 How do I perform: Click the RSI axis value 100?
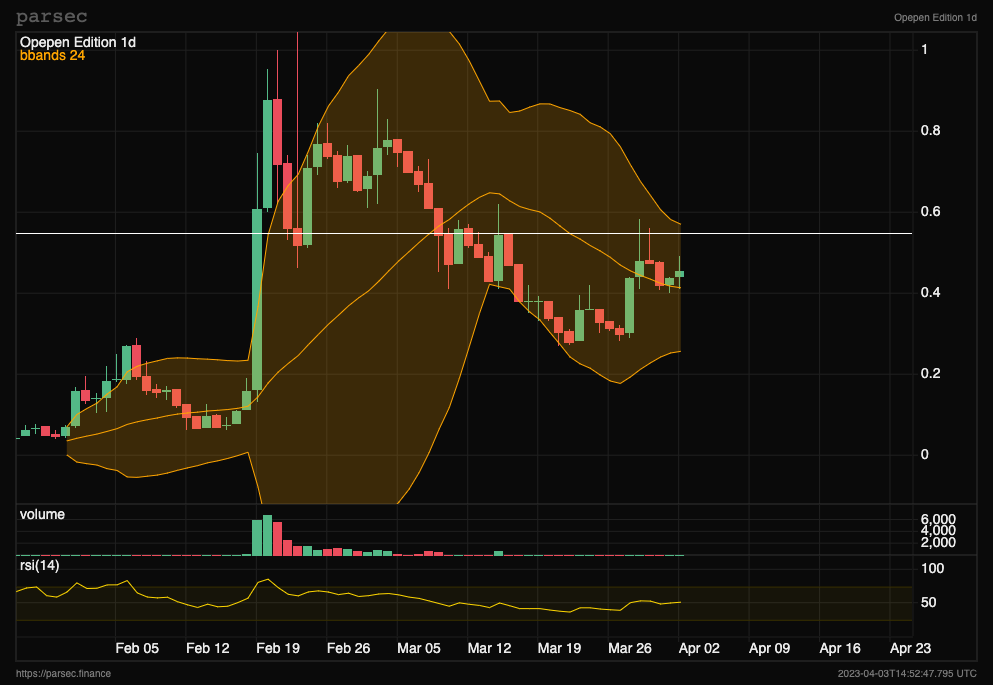(x=932, y=569)
